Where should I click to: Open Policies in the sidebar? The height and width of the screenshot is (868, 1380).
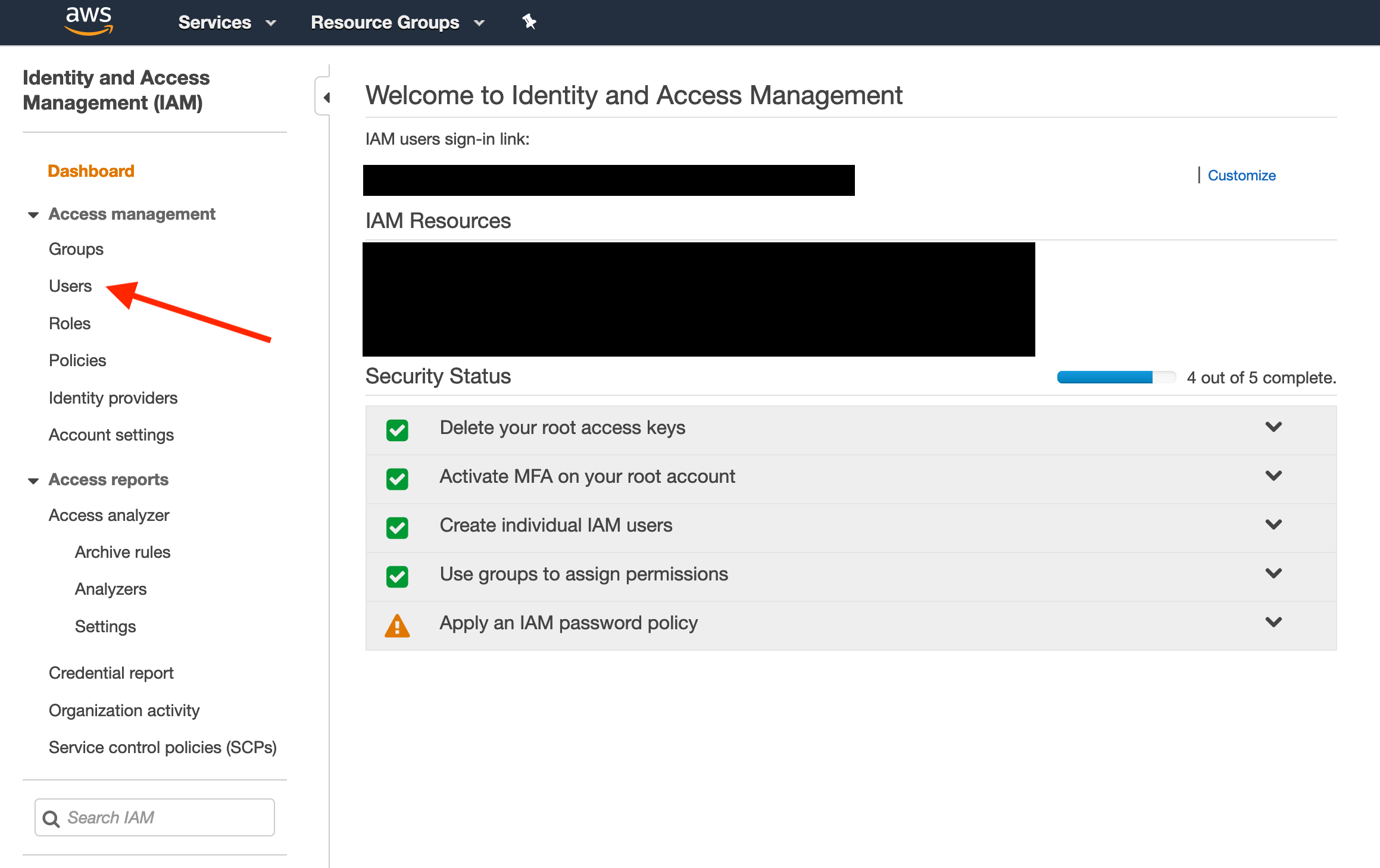77,360
